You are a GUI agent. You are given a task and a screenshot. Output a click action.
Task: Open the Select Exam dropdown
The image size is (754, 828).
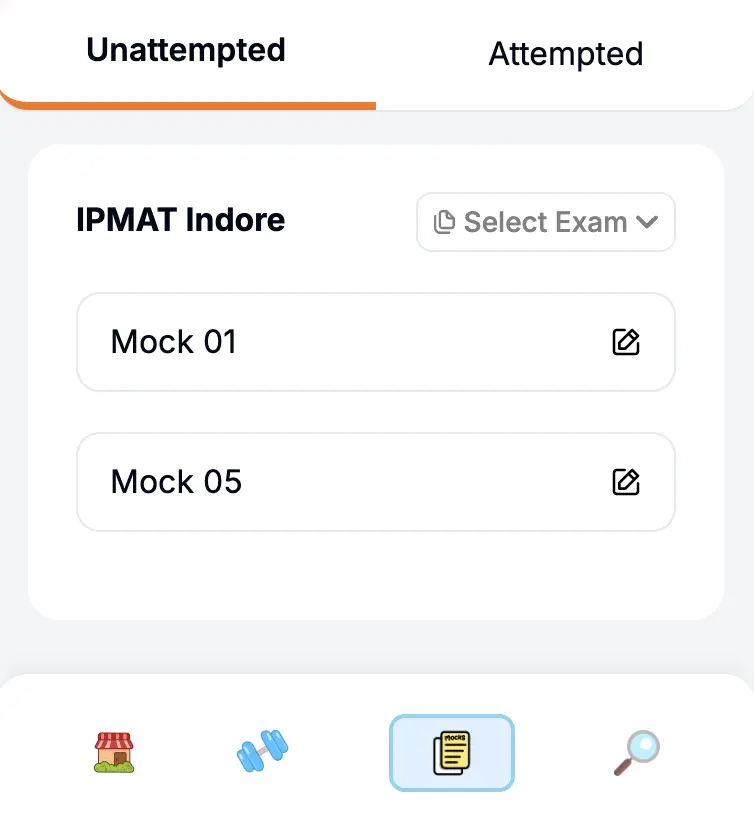click(545, 222)
